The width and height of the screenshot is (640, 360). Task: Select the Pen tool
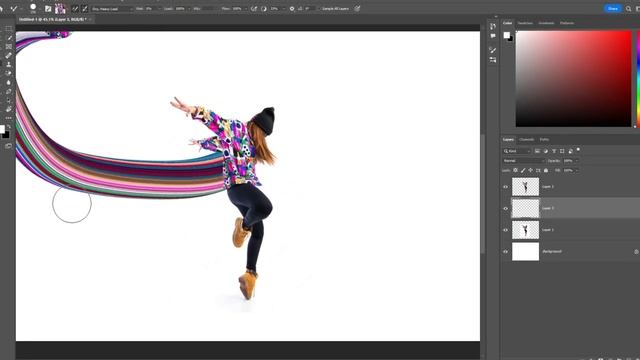[x=9, y=91]
